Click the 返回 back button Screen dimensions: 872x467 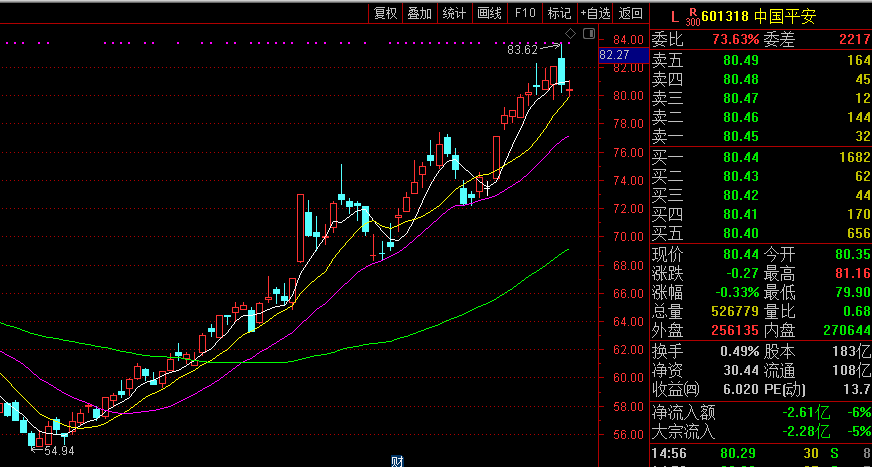tap(630, 13)
